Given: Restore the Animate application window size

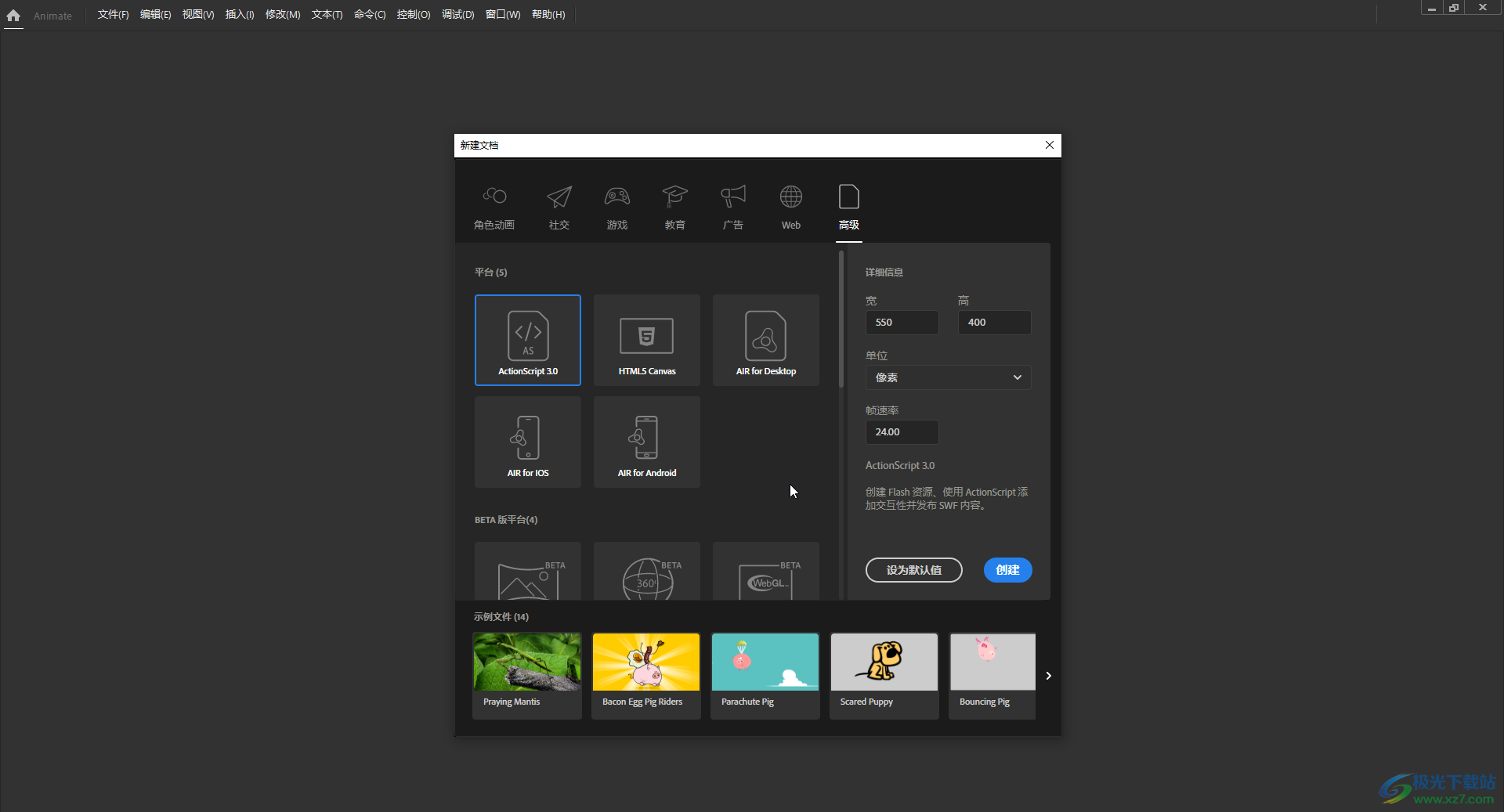Looking at the screenshot, I should 1454,8.
